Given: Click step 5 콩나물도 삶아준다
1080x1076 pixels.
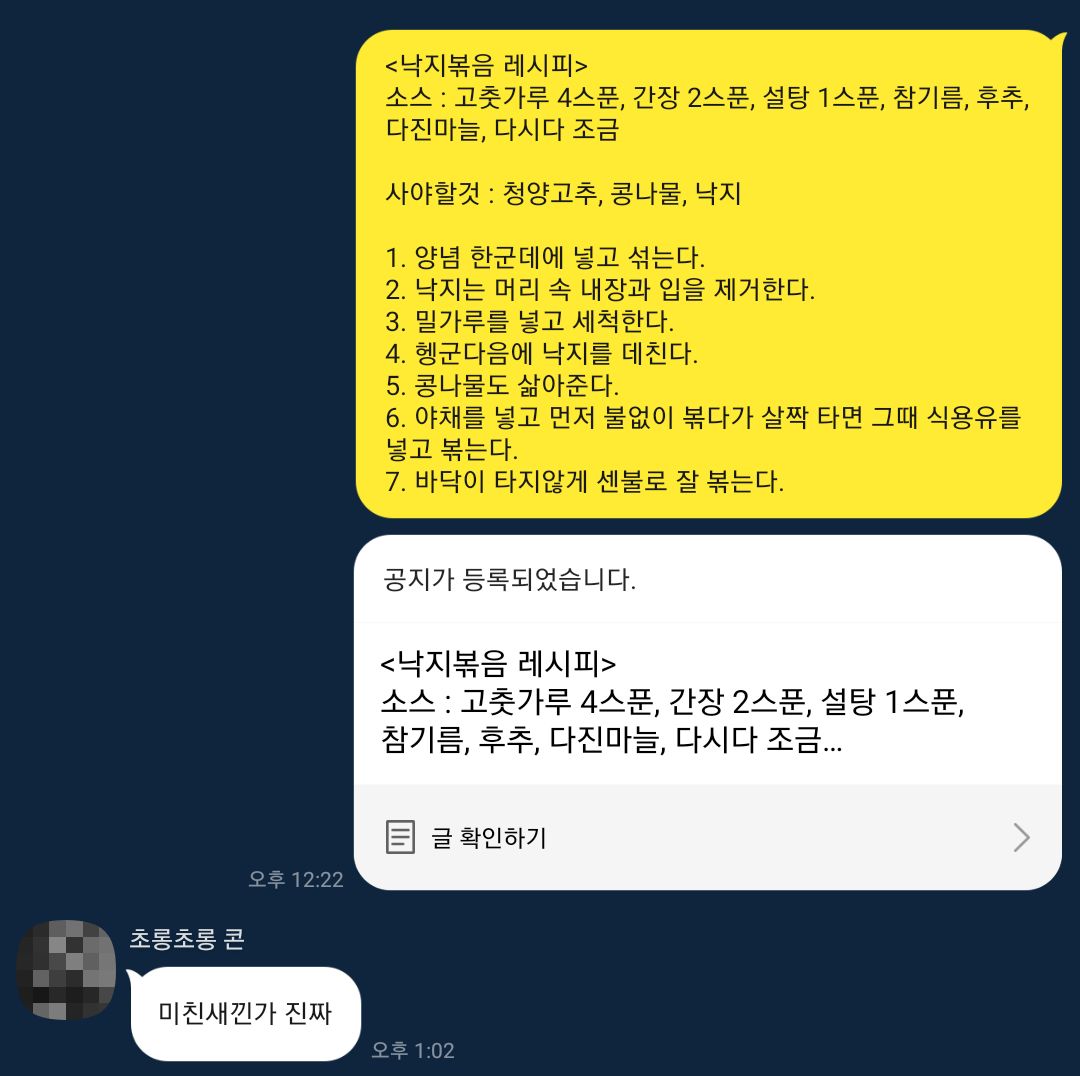Looking at the screenshot, I should [x=502, y=385].
